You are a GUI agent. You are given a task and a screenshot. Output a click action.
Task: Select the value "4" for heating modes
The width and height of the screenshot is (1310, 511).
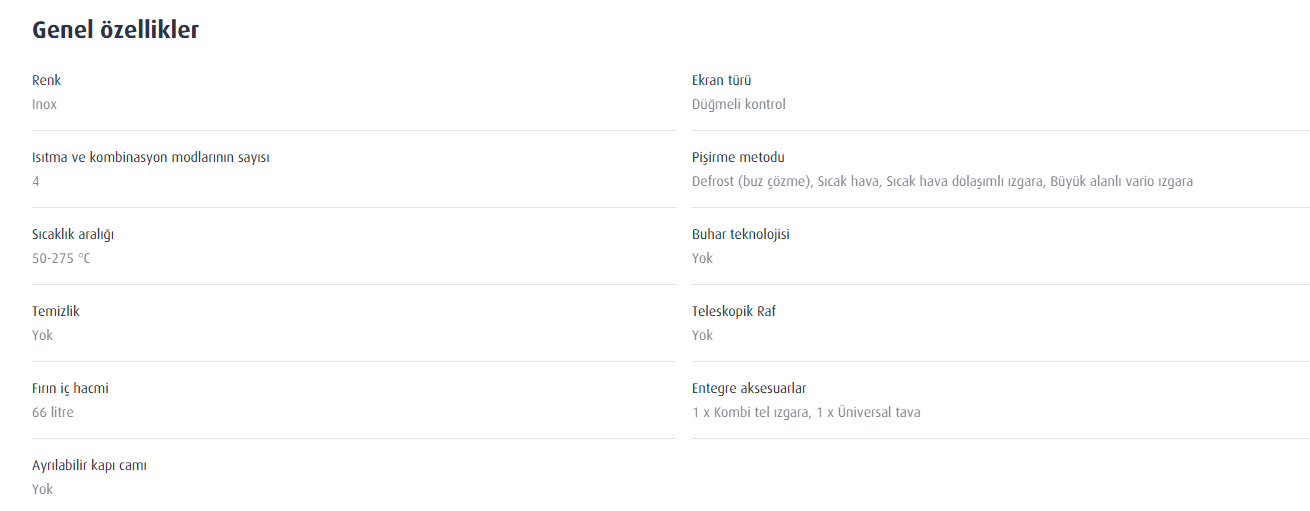tap(36, 181)
